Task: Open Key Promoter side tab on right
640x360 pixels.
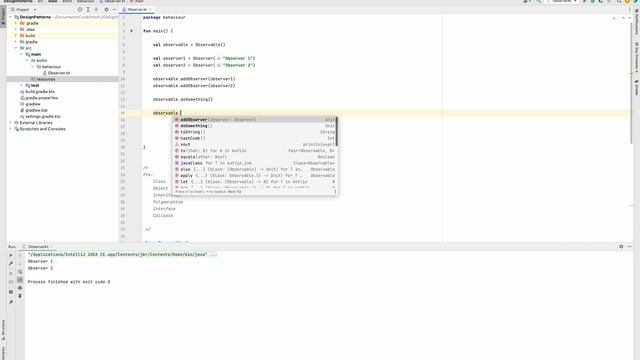Action: pos(636,57)
